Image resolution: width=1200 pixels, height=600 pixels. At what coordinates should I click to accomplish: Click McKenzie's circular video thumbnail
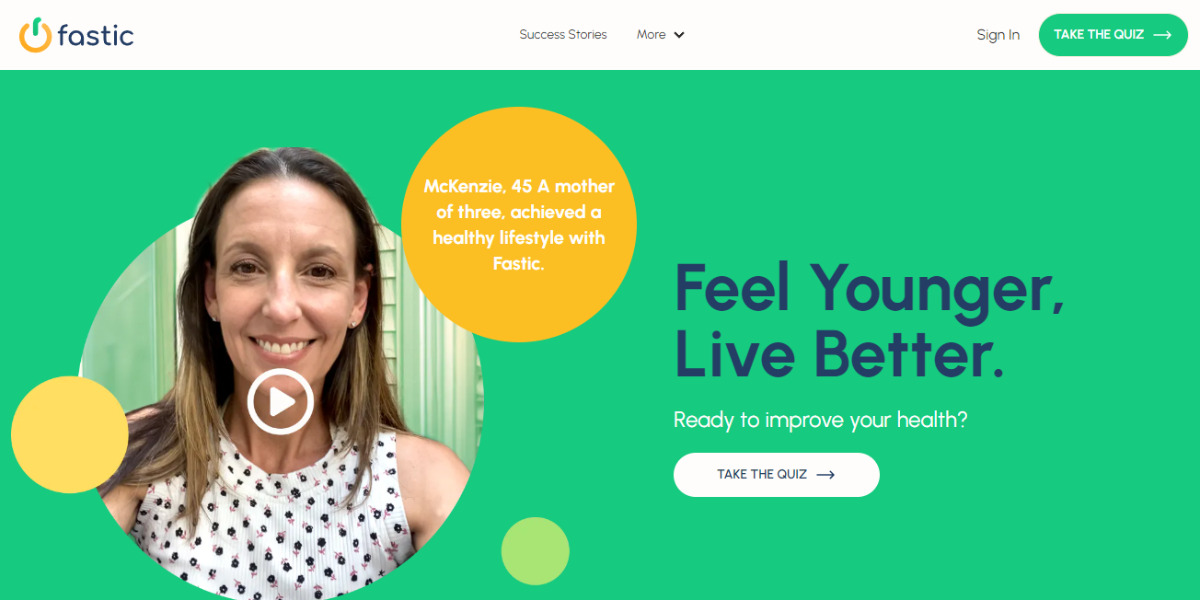coord(280,400)
